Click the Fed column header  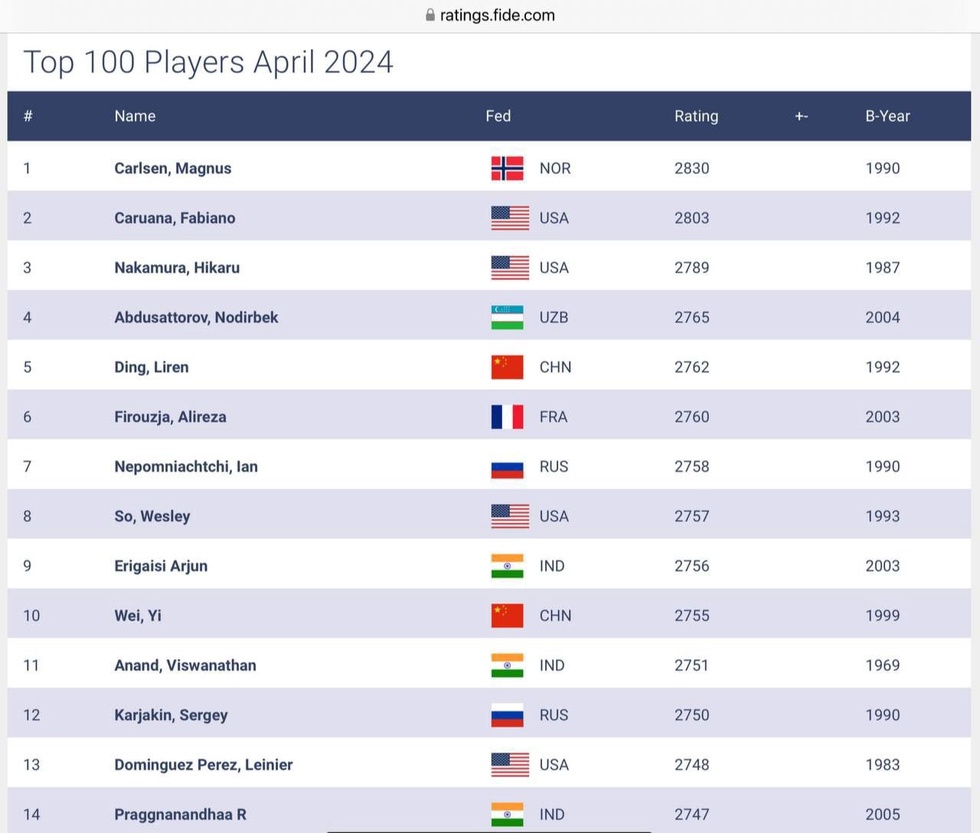click(498, 116)
